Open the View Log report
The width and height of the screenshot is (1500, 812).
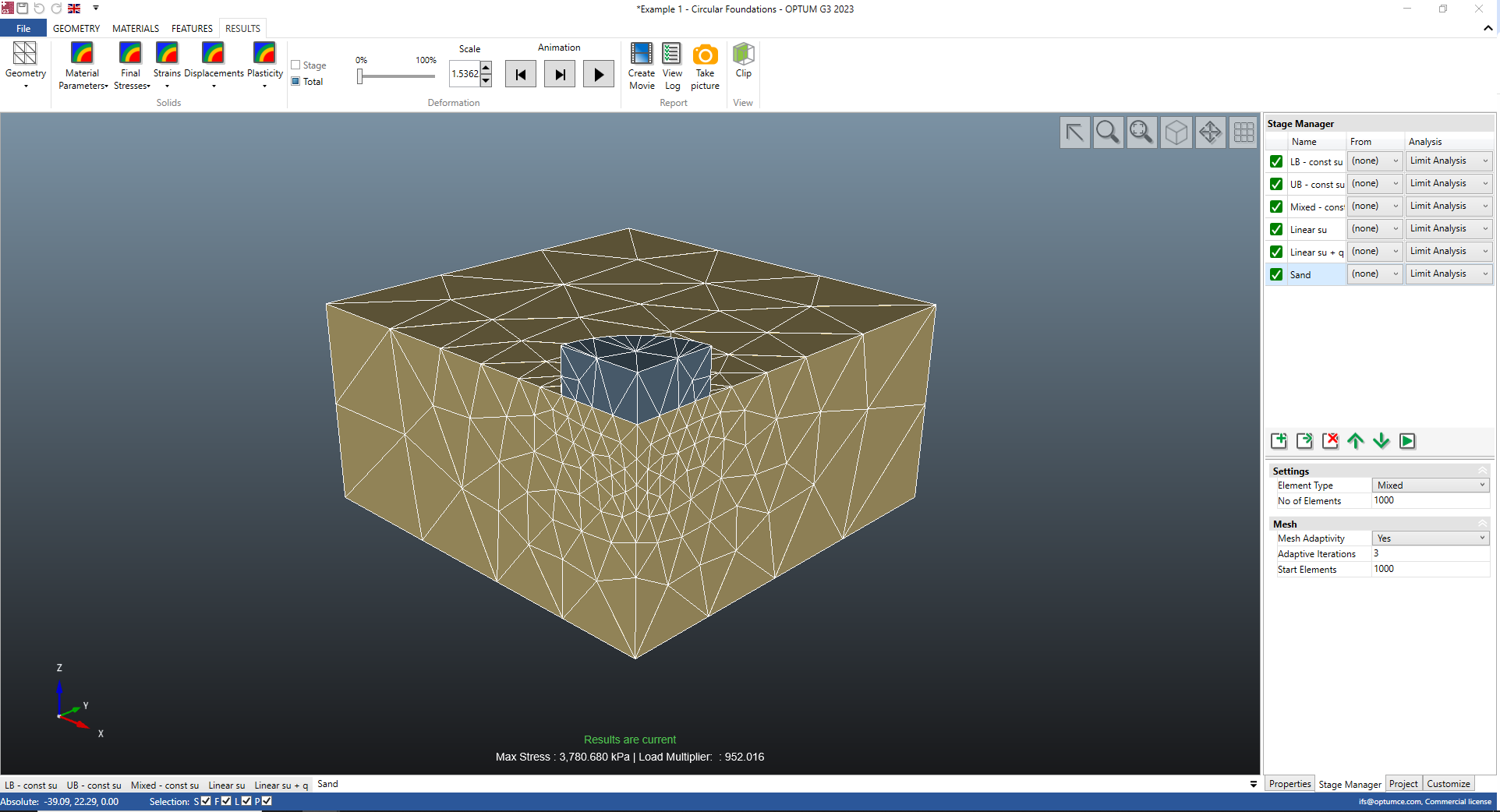click(672, 66)
